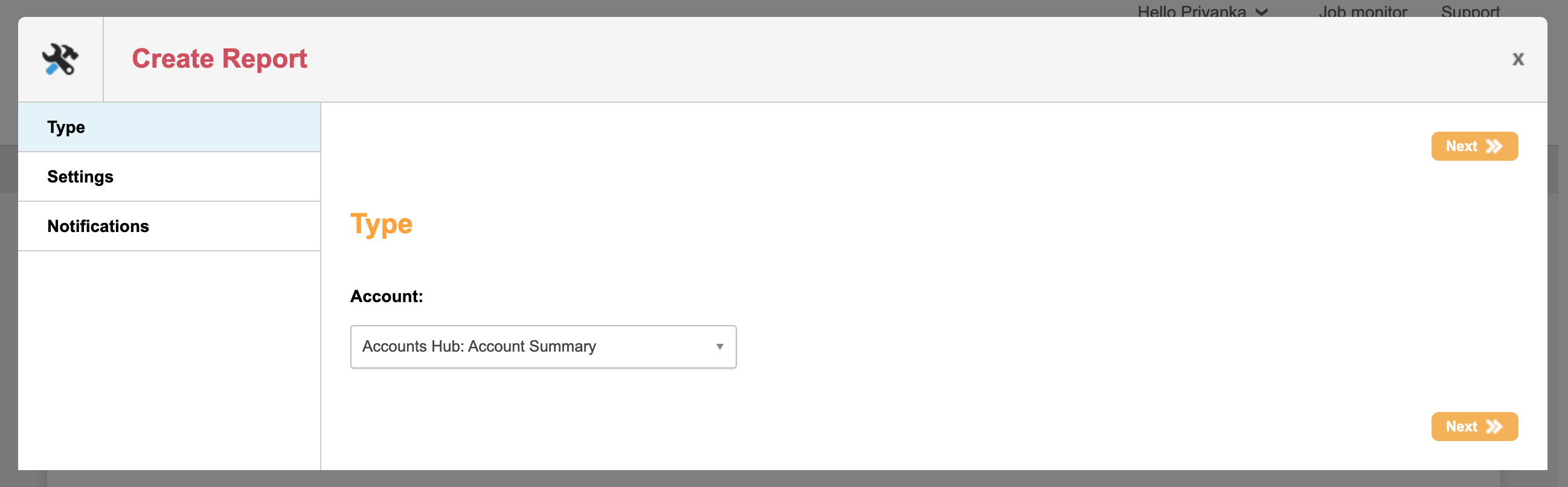Close the Create Report dialog
This screenshot has height=487, width=1568.
click(1517, 59)
